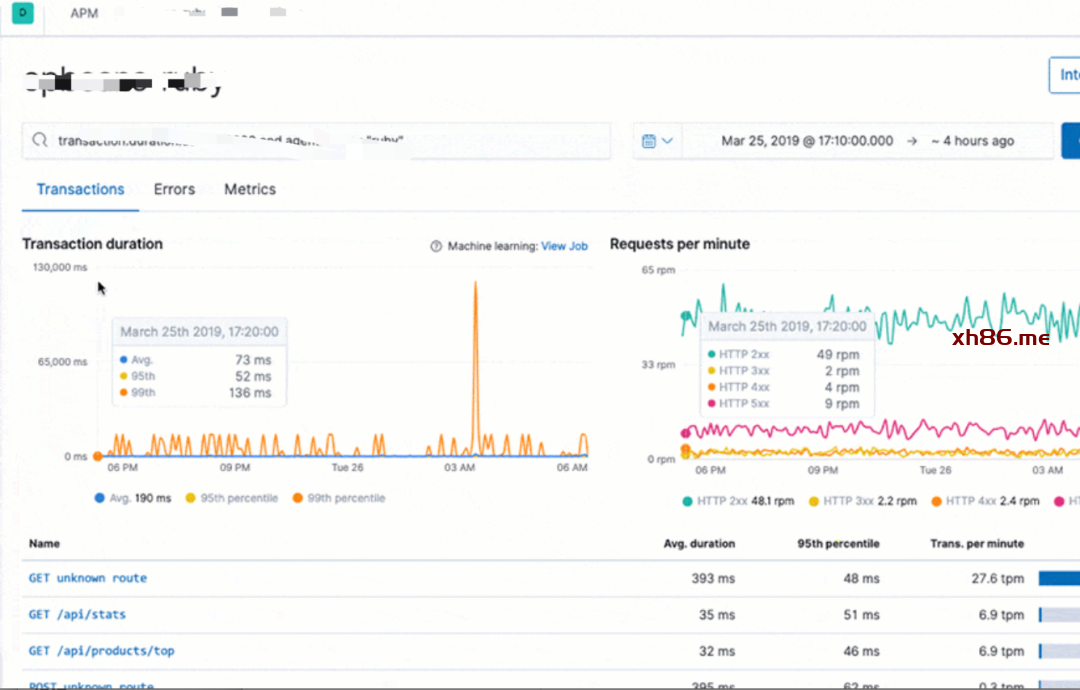Click the teal HTTP 2xx legend dot

click(687, 501)
